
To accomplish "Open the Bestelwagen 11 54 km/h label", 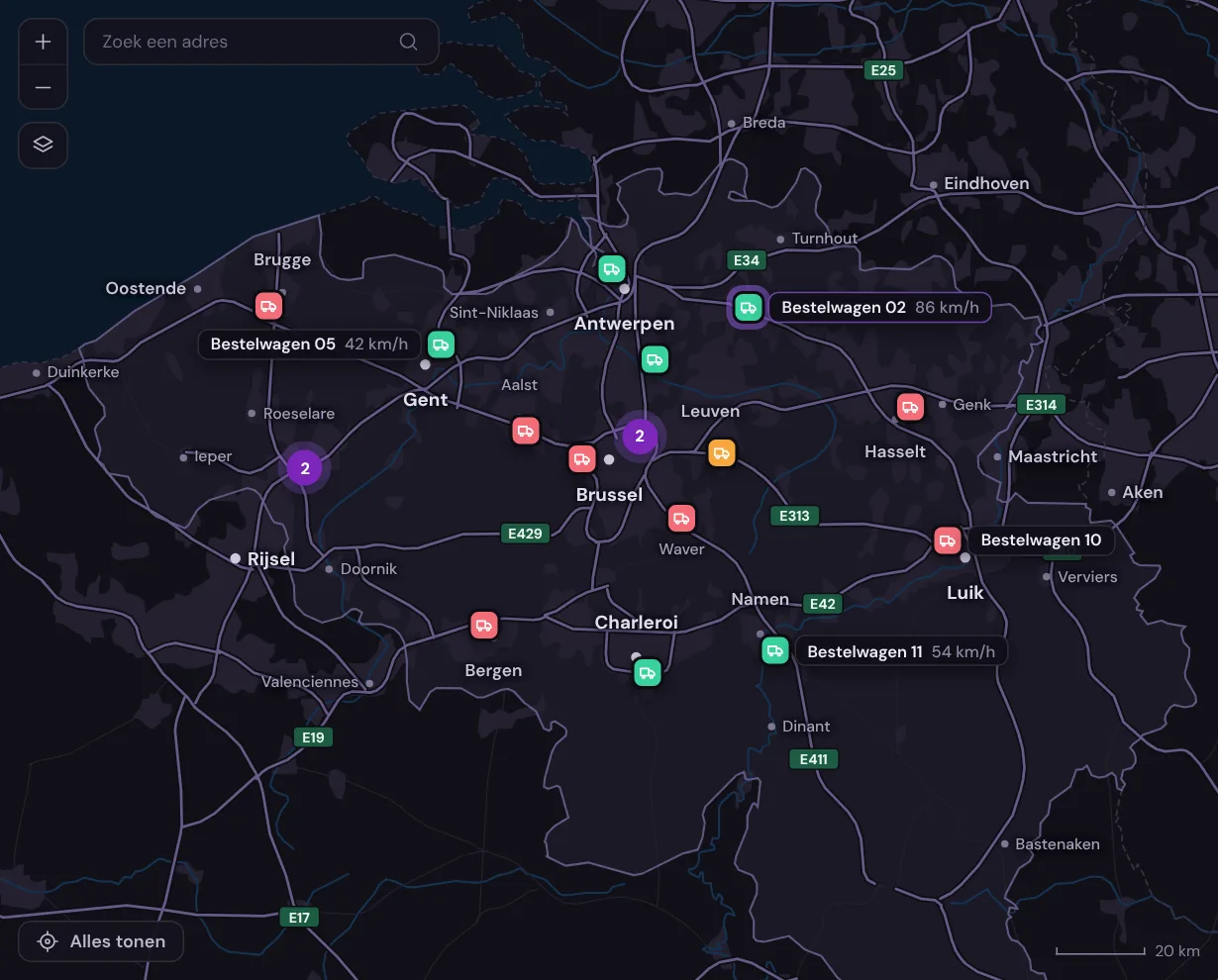I will [901, 651].
